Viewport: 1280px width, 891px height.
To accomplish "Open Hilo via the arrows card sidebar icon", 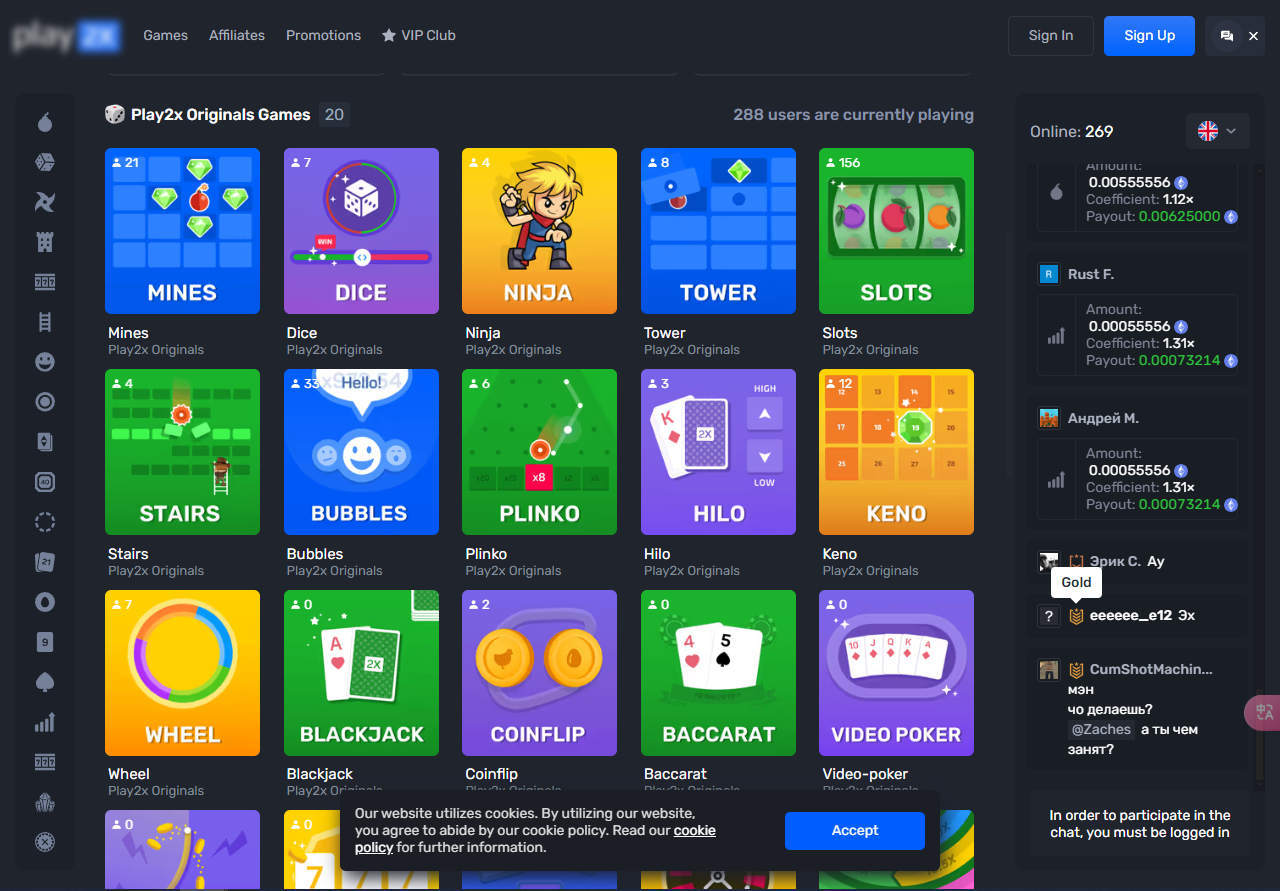I will [x=45, y=442].
